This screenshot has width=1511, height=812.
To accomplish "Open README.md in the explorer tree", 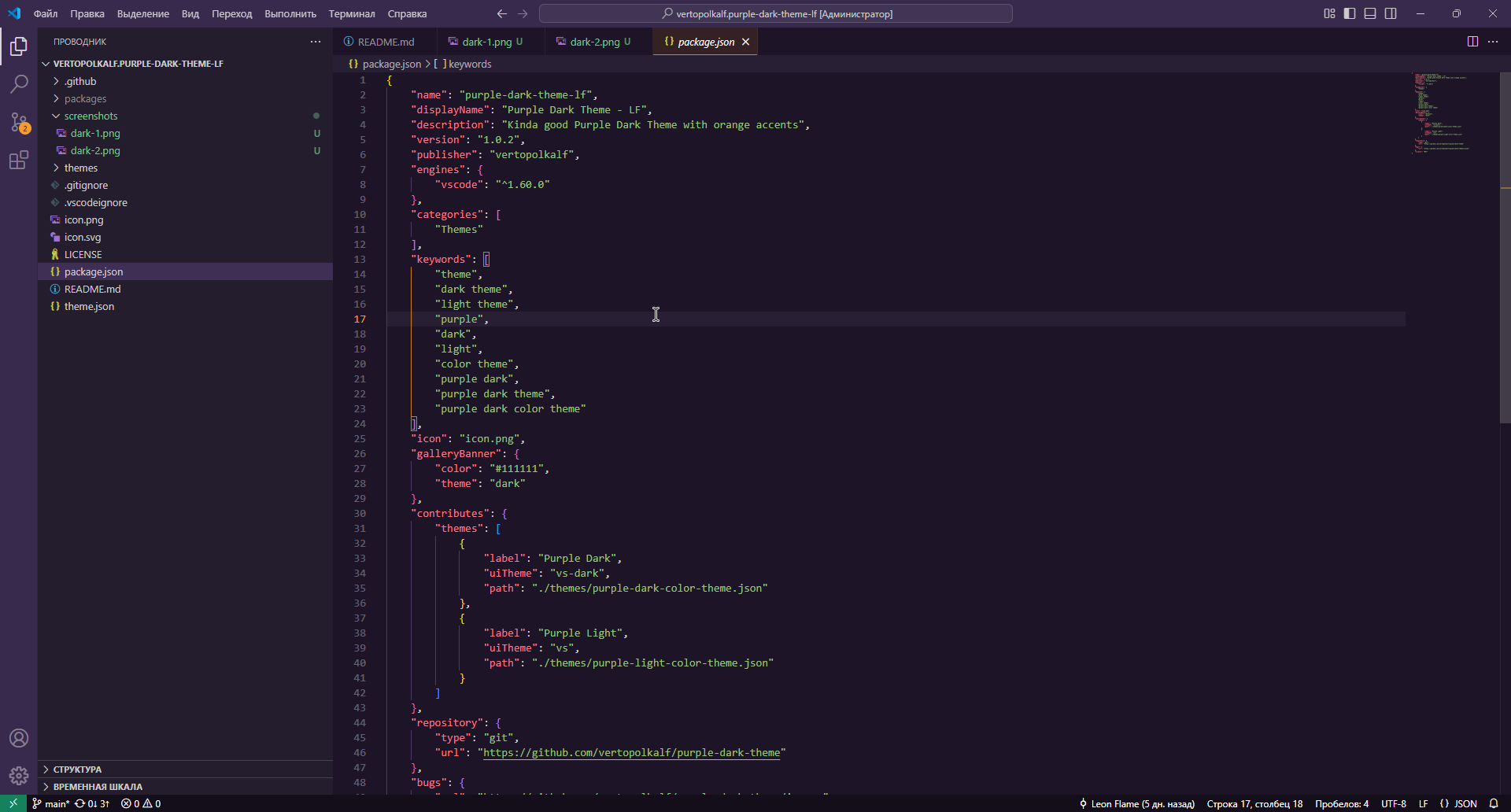I will (186, 289).
